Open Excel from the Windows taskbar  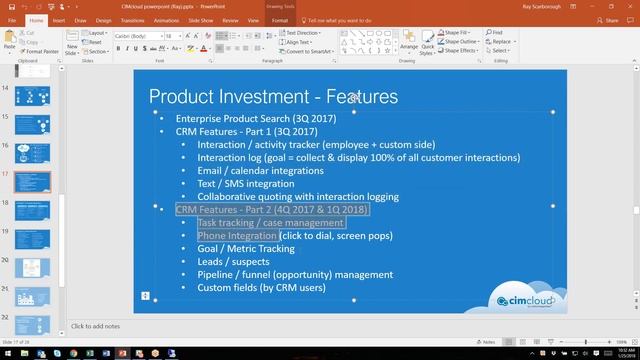coord(90,353)
